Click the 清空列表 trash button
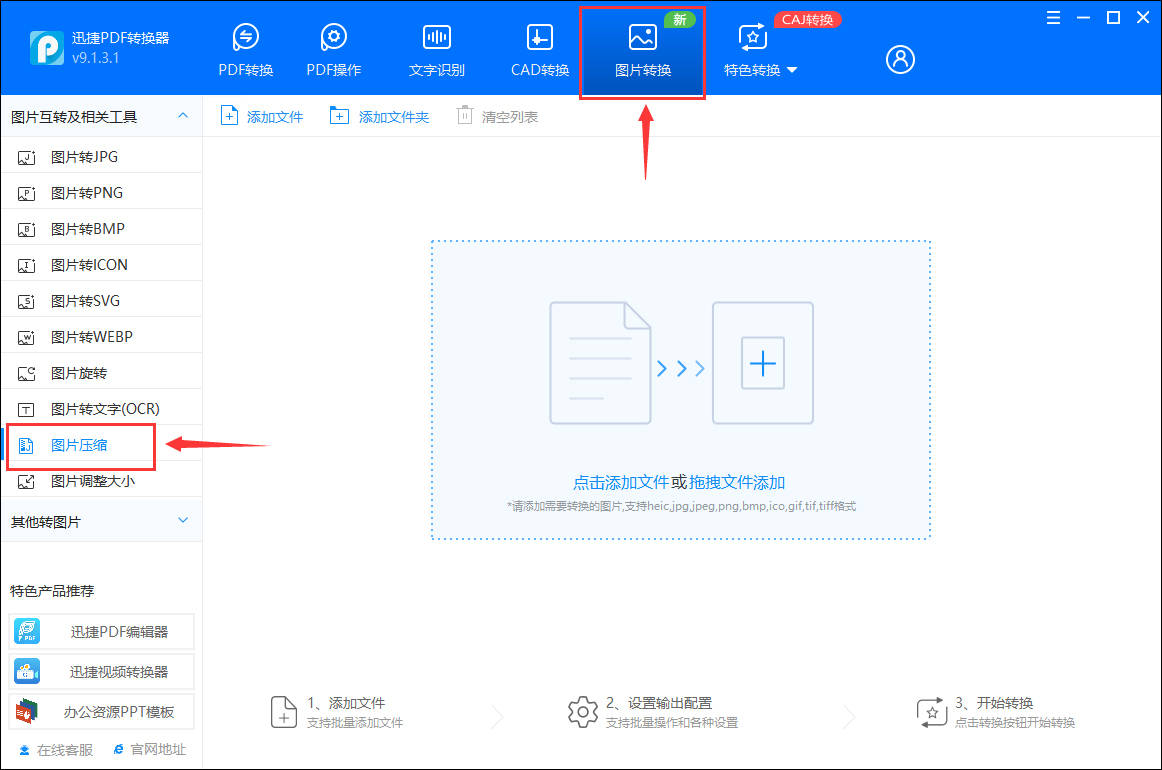This screenshot has width=1162, height=770. [497, 116]
